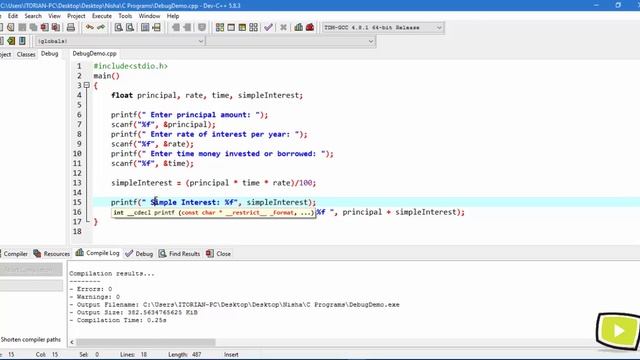Switch to the Compile Log bottom tab
Image resolution: width=640 pixels, height=360 pixels.
pos(98,253)
